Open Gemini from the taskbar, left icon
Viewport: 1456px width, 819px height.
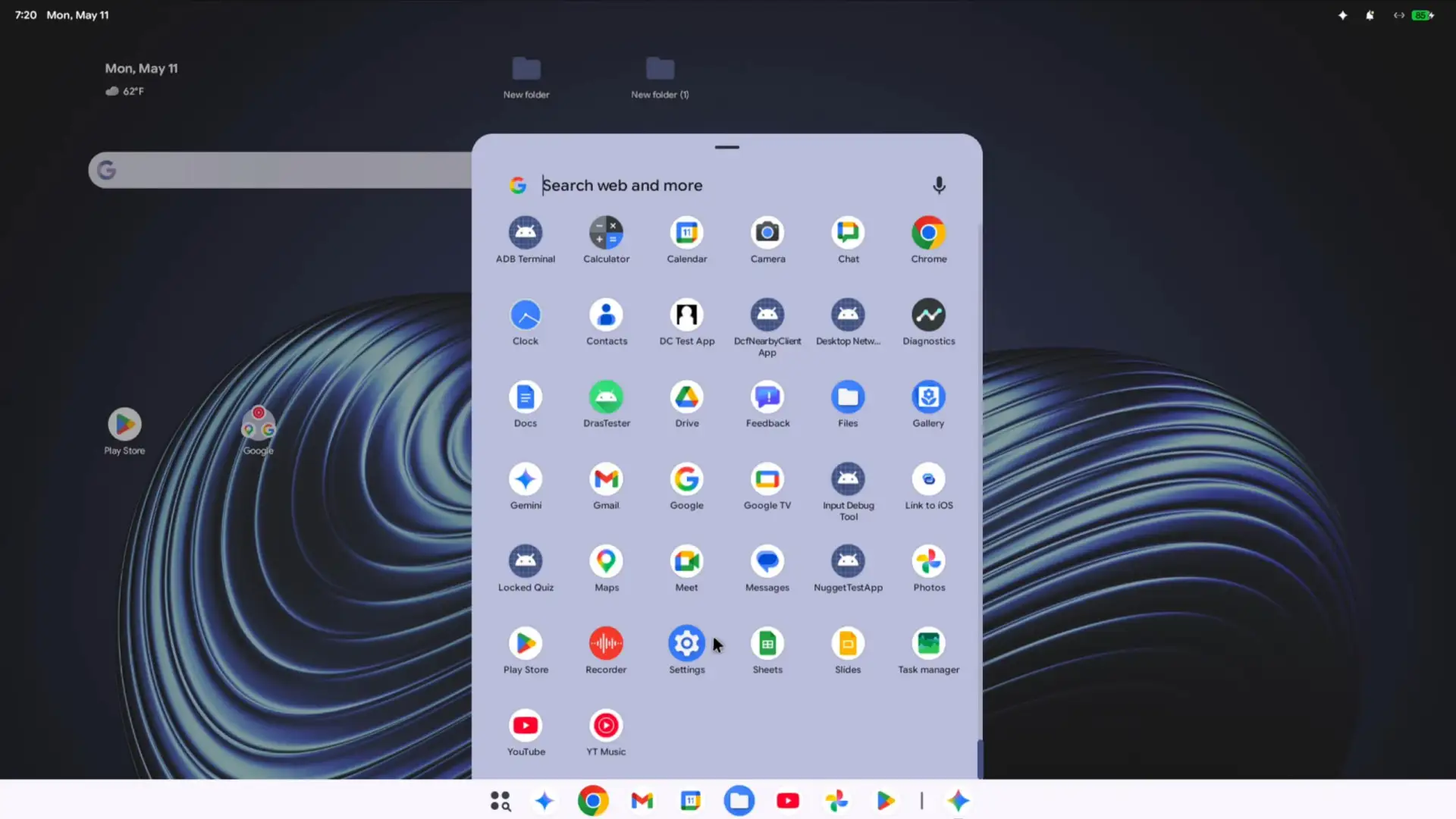544,801
